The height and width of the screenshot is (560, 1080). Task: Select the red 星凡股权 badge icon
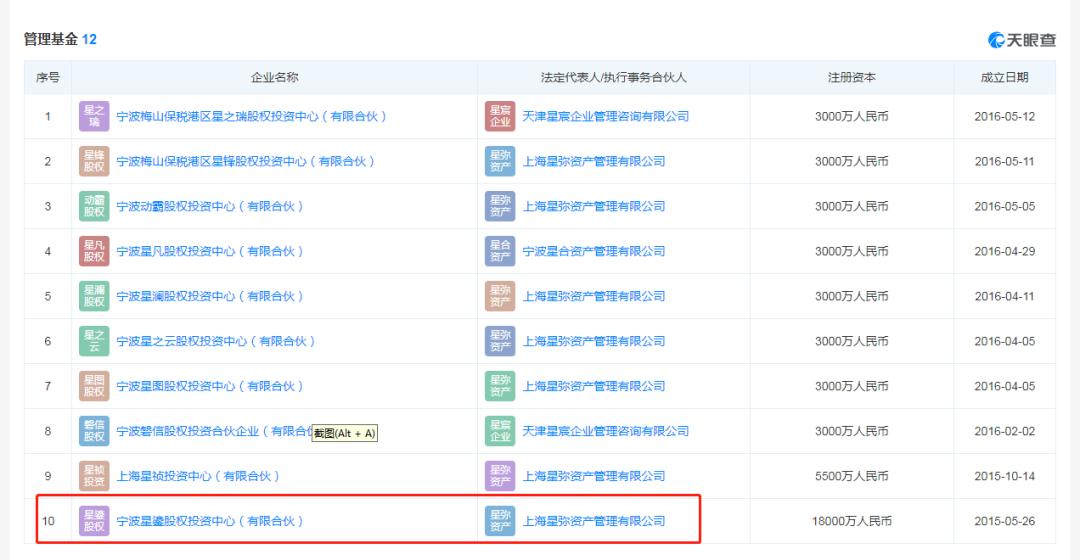pyautogui.click(x=94, y=251)
